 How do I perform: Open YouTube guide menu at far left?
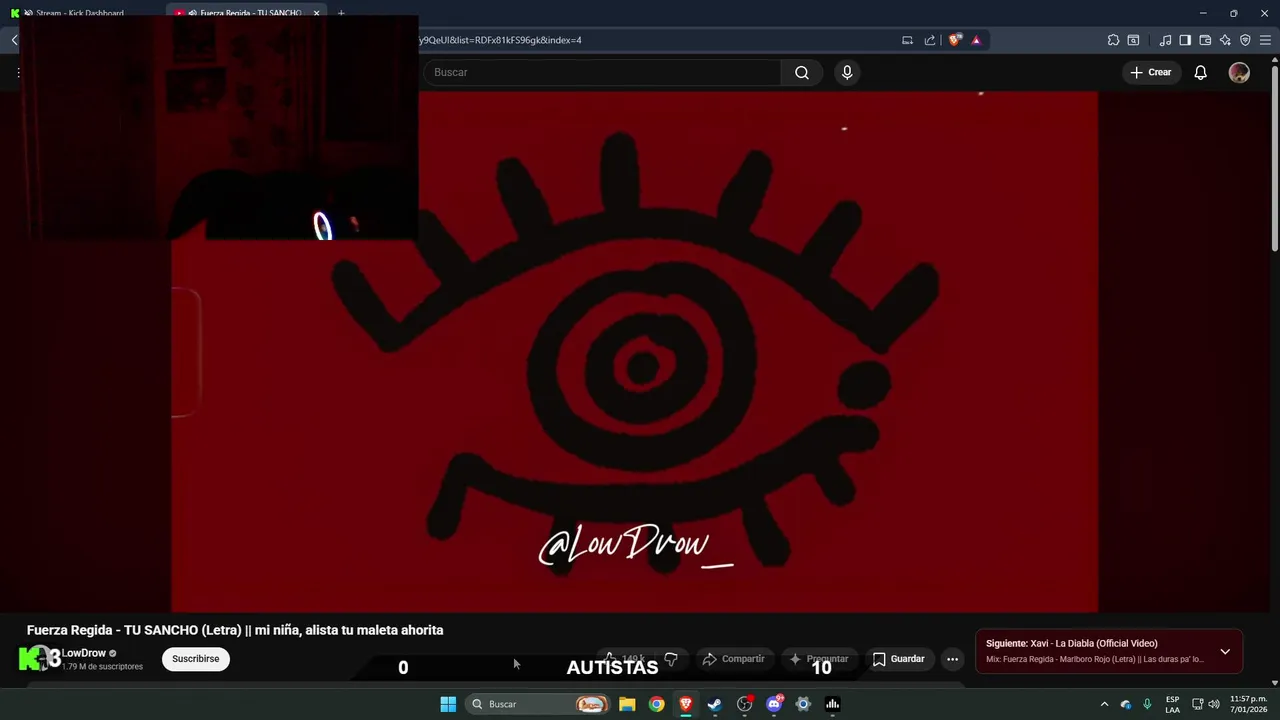pos(18,72)
